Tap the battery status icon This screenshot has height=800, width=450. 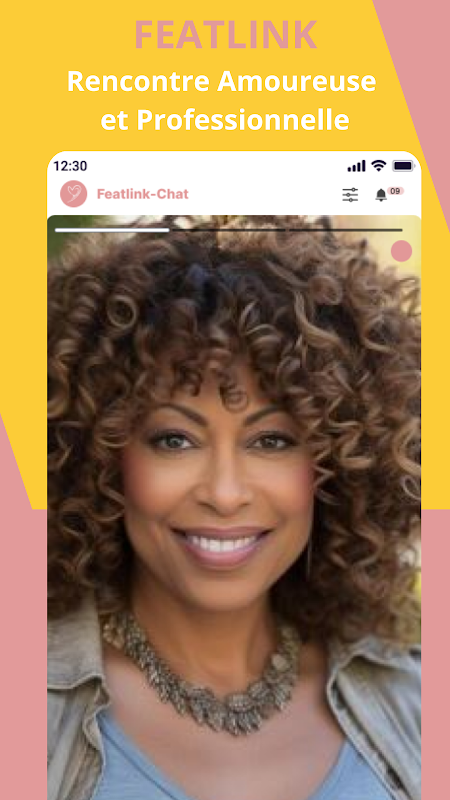point(403,166)
